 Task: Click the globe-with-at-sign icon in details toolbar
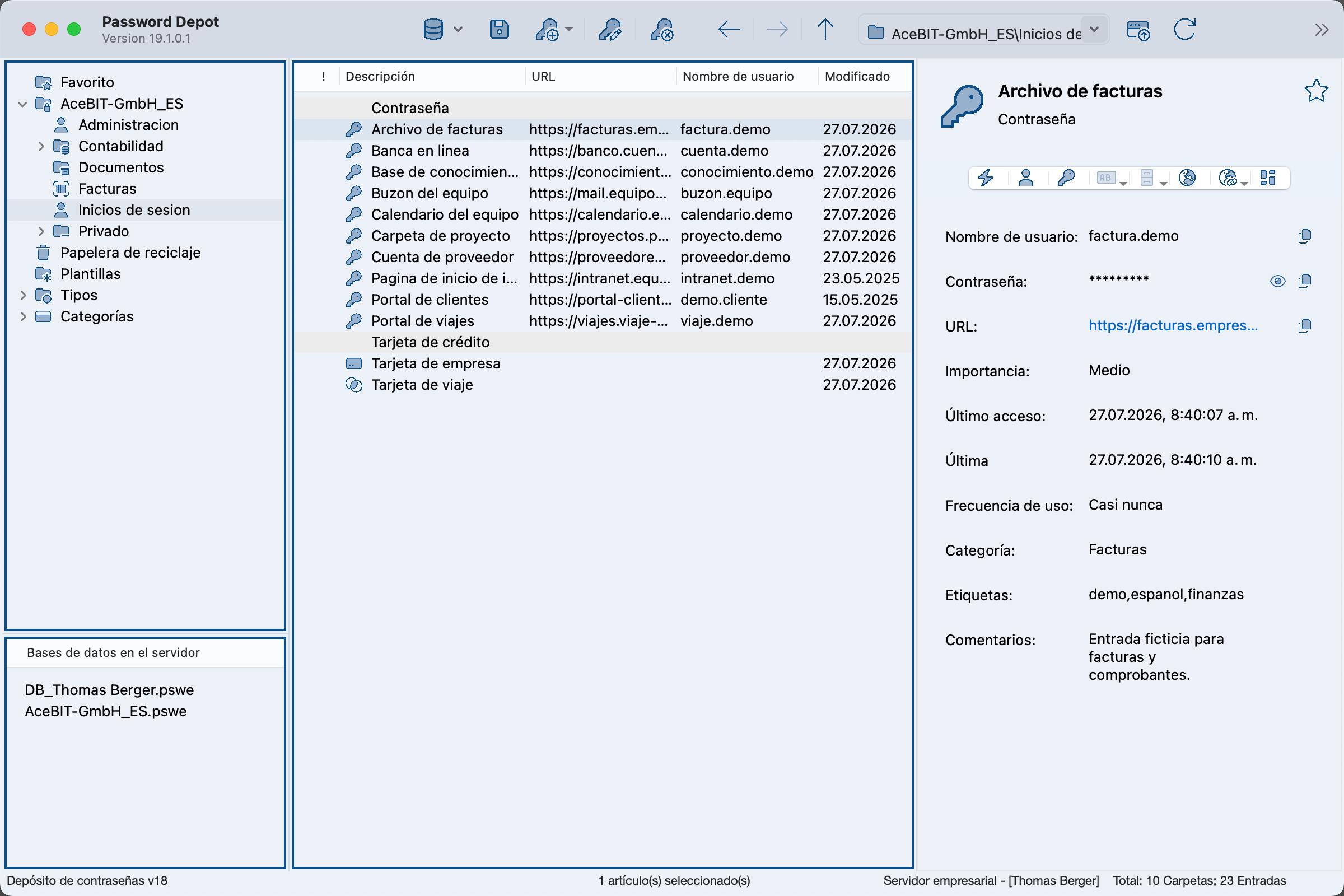point(1228,178)
